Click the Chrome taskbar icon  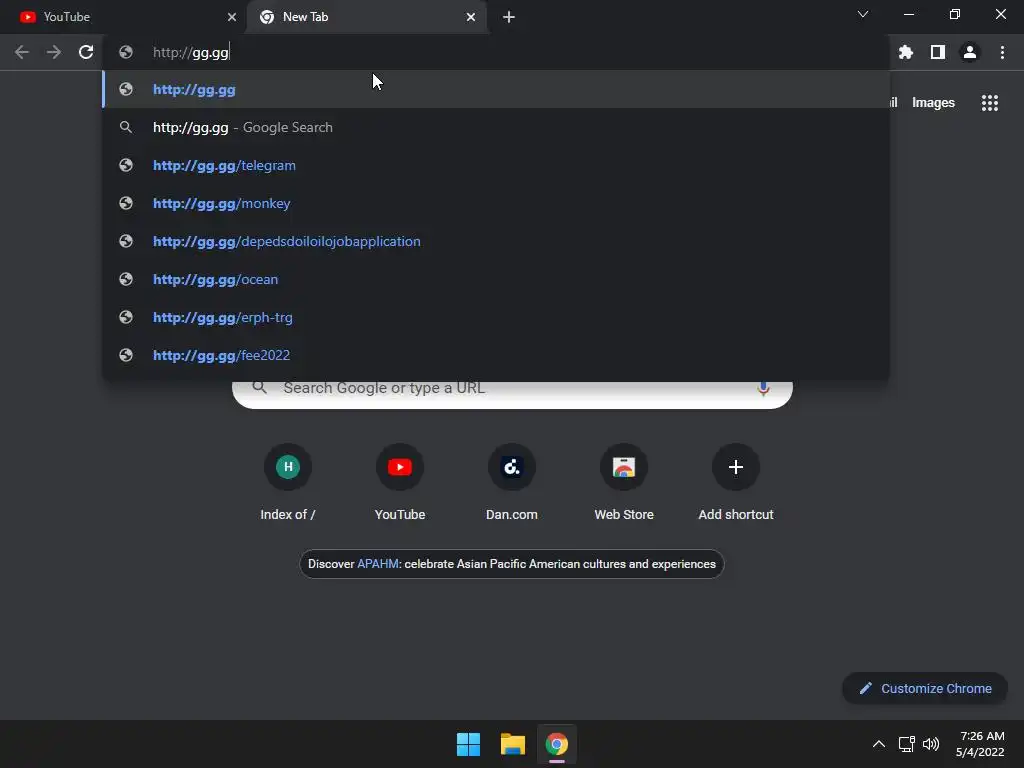[556, 744]
